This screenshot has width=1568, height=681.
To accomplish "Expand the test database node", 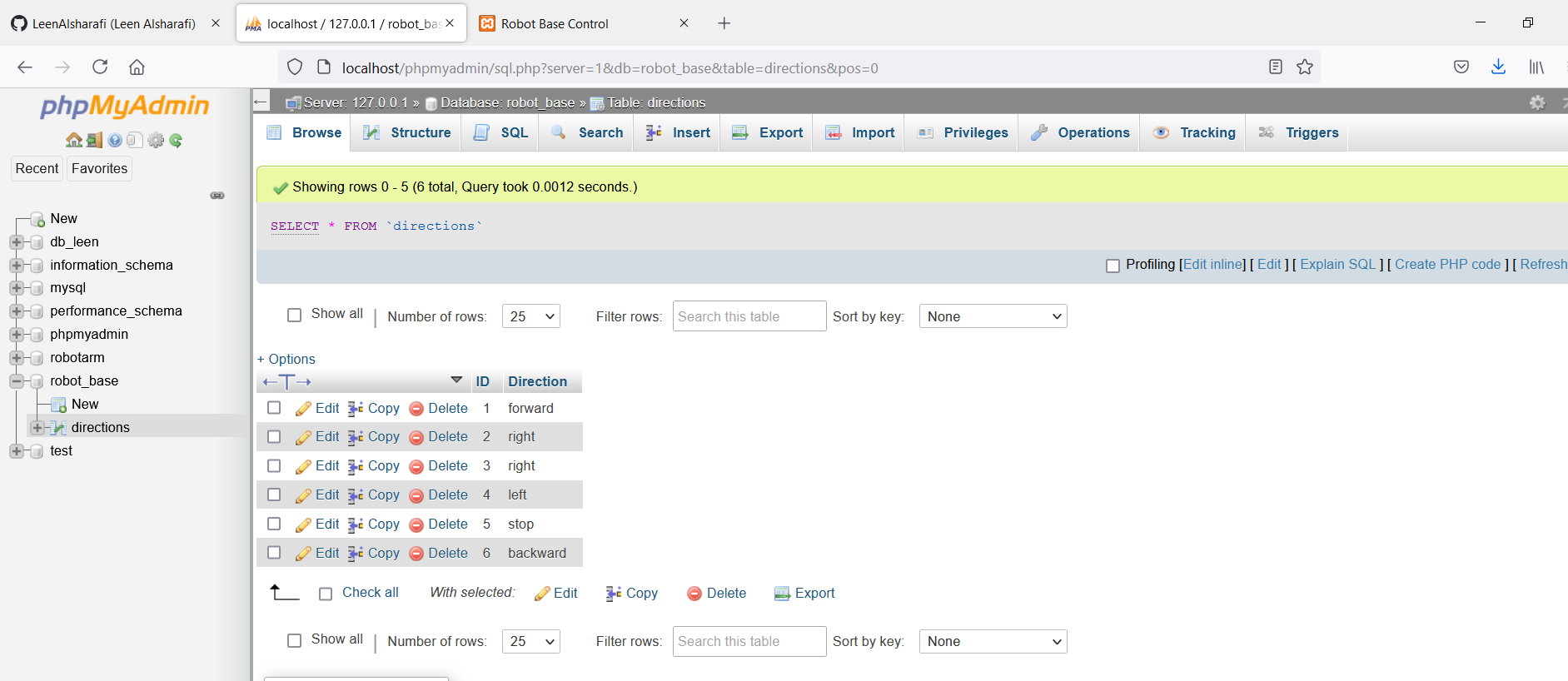I will point(16,451).
